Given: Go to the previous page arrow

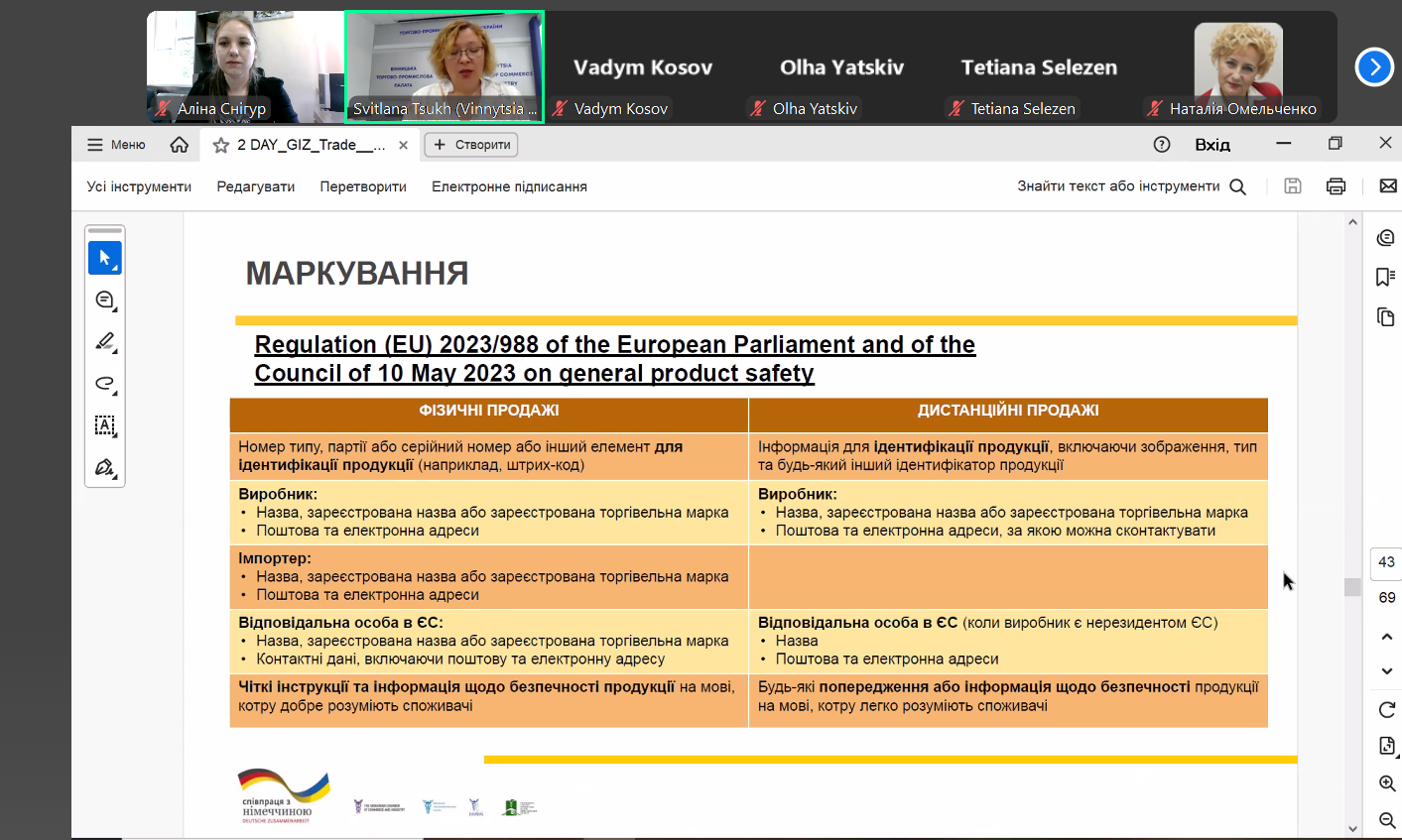Looking at the screenshot, I should [x=1387, y=637].
